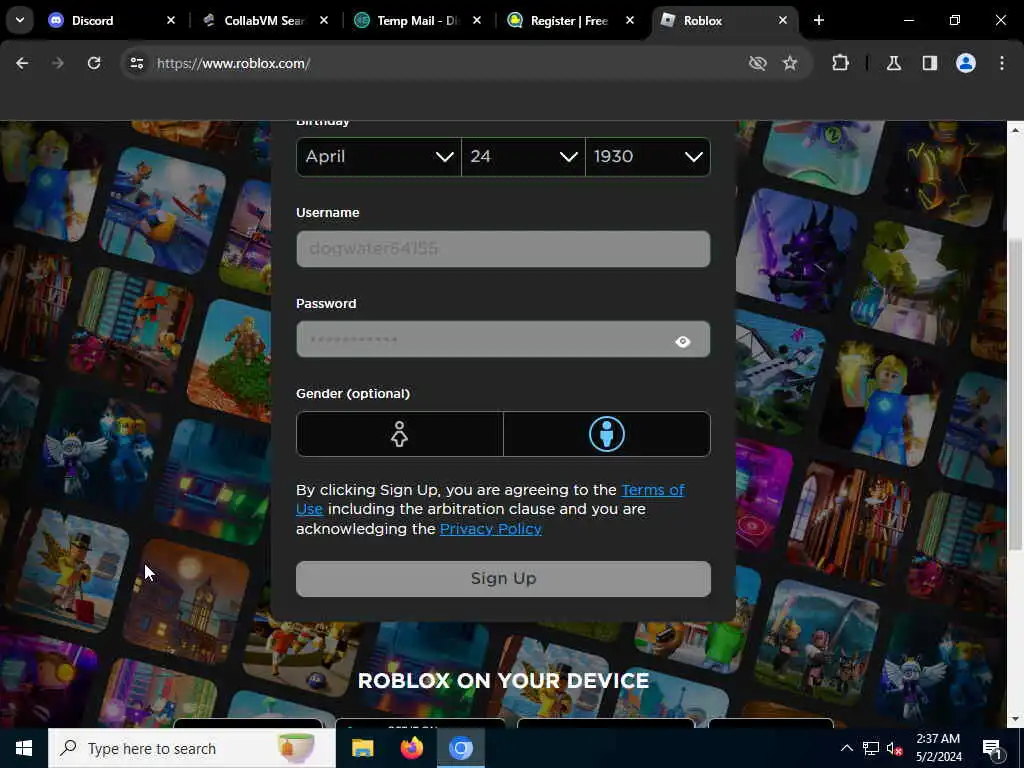1024x768 pixels.
Task: Launch Firefox from the taskbar
Action: (x=411, y=748)
